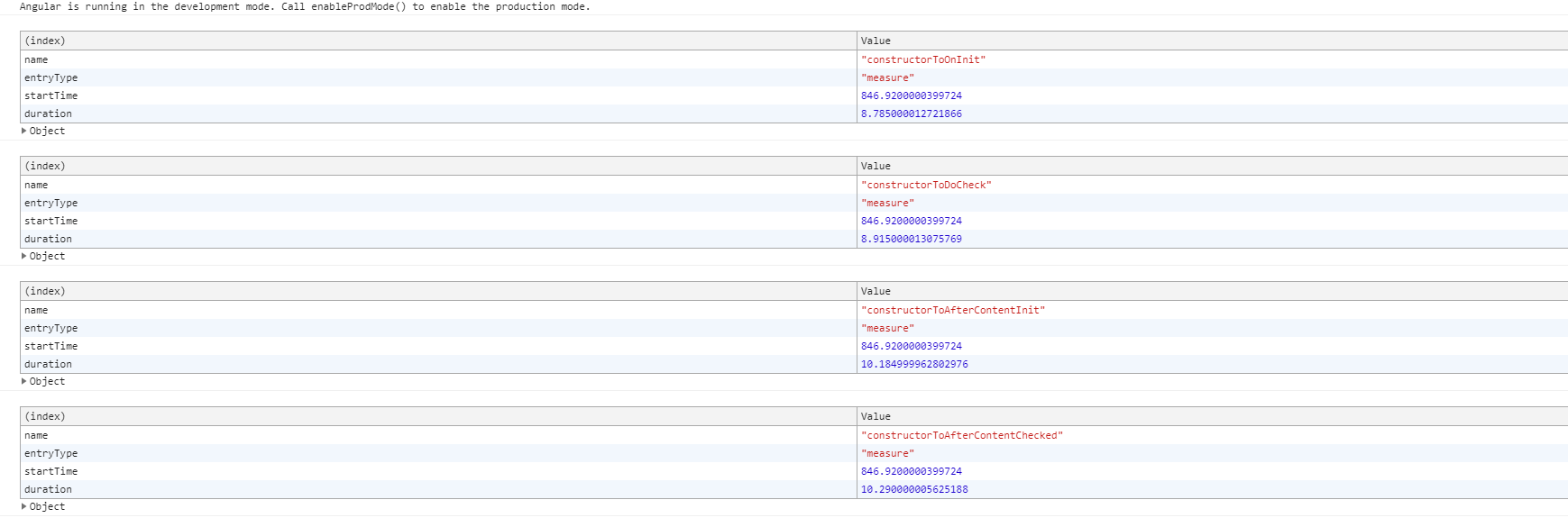Click "constructorToDoCheck" name value
This screenshot has height=518, width=1568.
tap(926, 185)
